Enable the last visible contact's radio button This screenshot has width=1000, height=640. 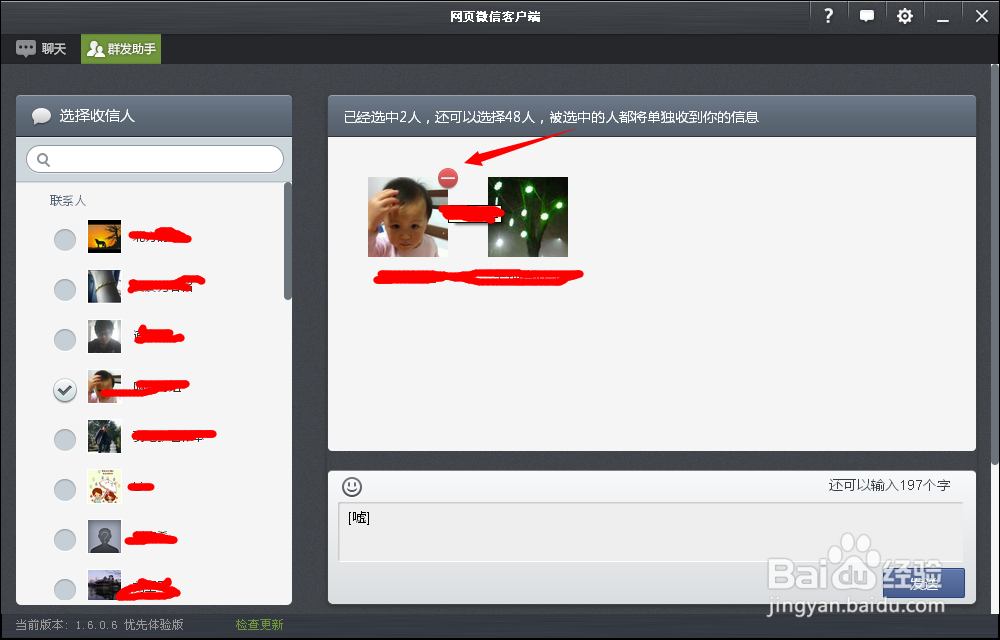64,590
